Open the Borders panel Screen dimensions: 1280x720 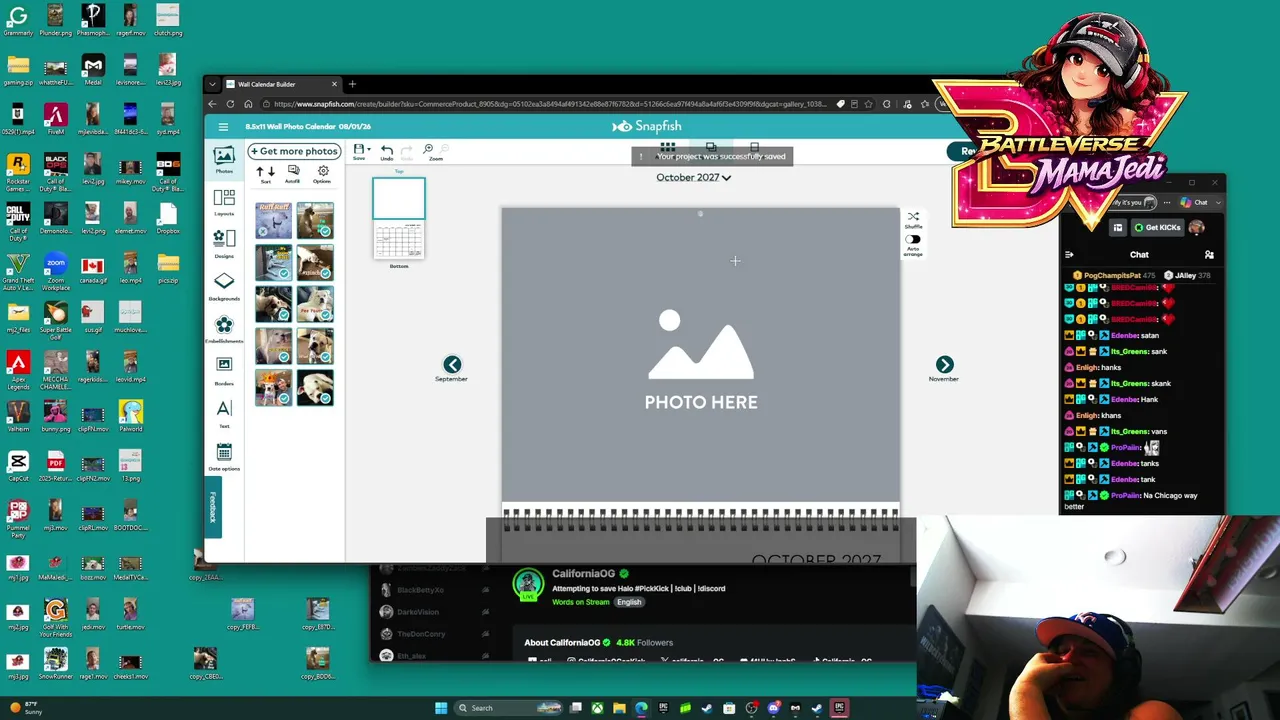[224, 371]
